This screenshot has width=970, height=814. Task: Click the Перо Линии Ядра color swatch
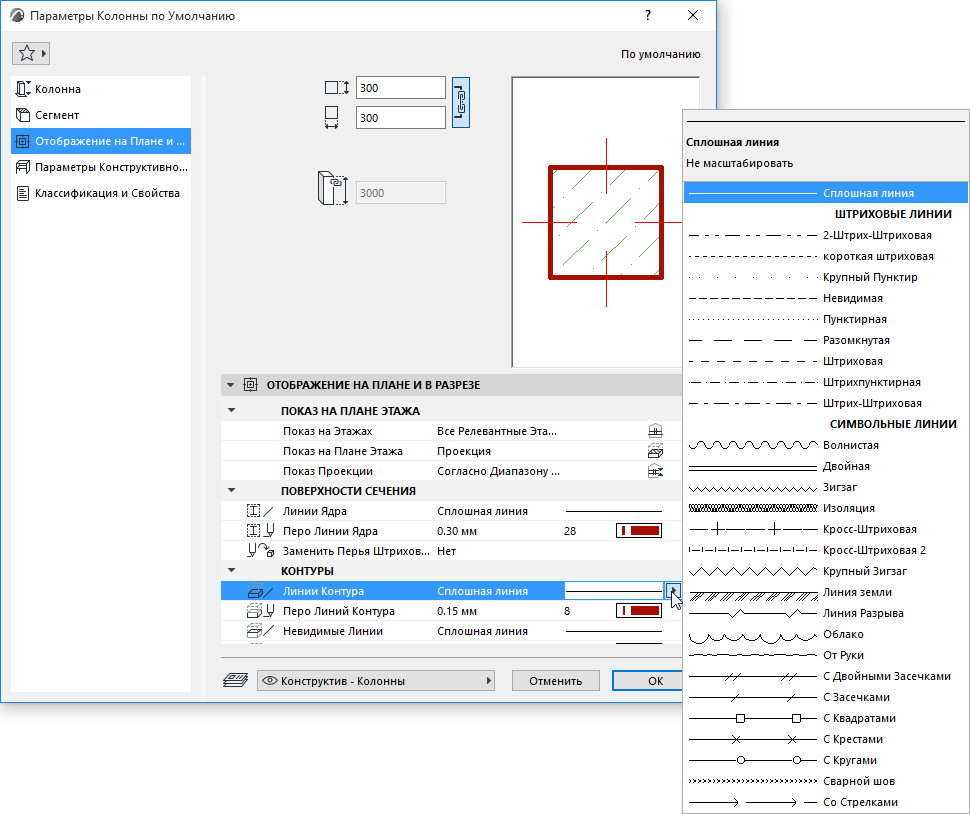[639, 531]
